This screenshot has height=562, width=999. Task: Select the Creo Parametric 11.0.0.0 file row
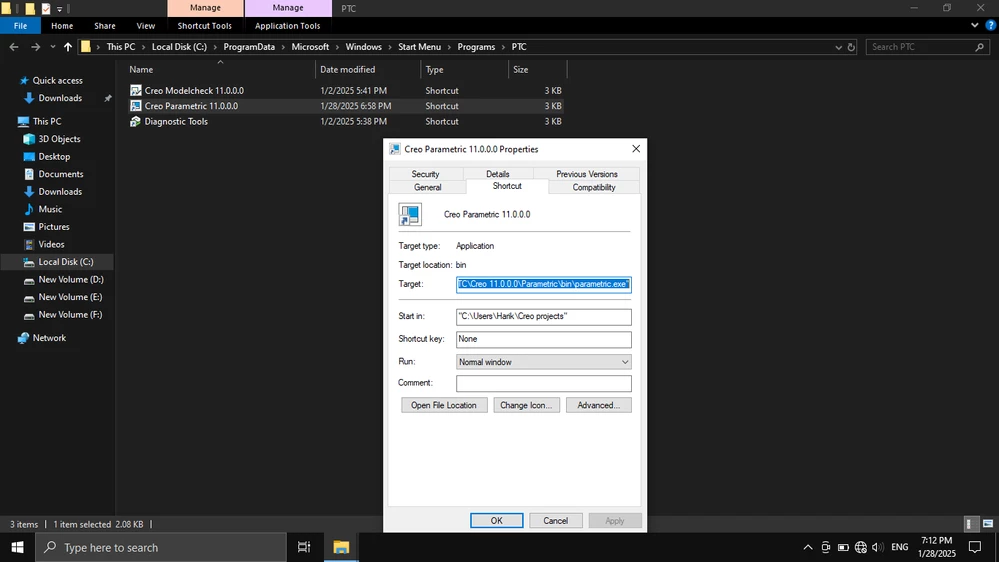pyautogui.click(x=345, y=106)
